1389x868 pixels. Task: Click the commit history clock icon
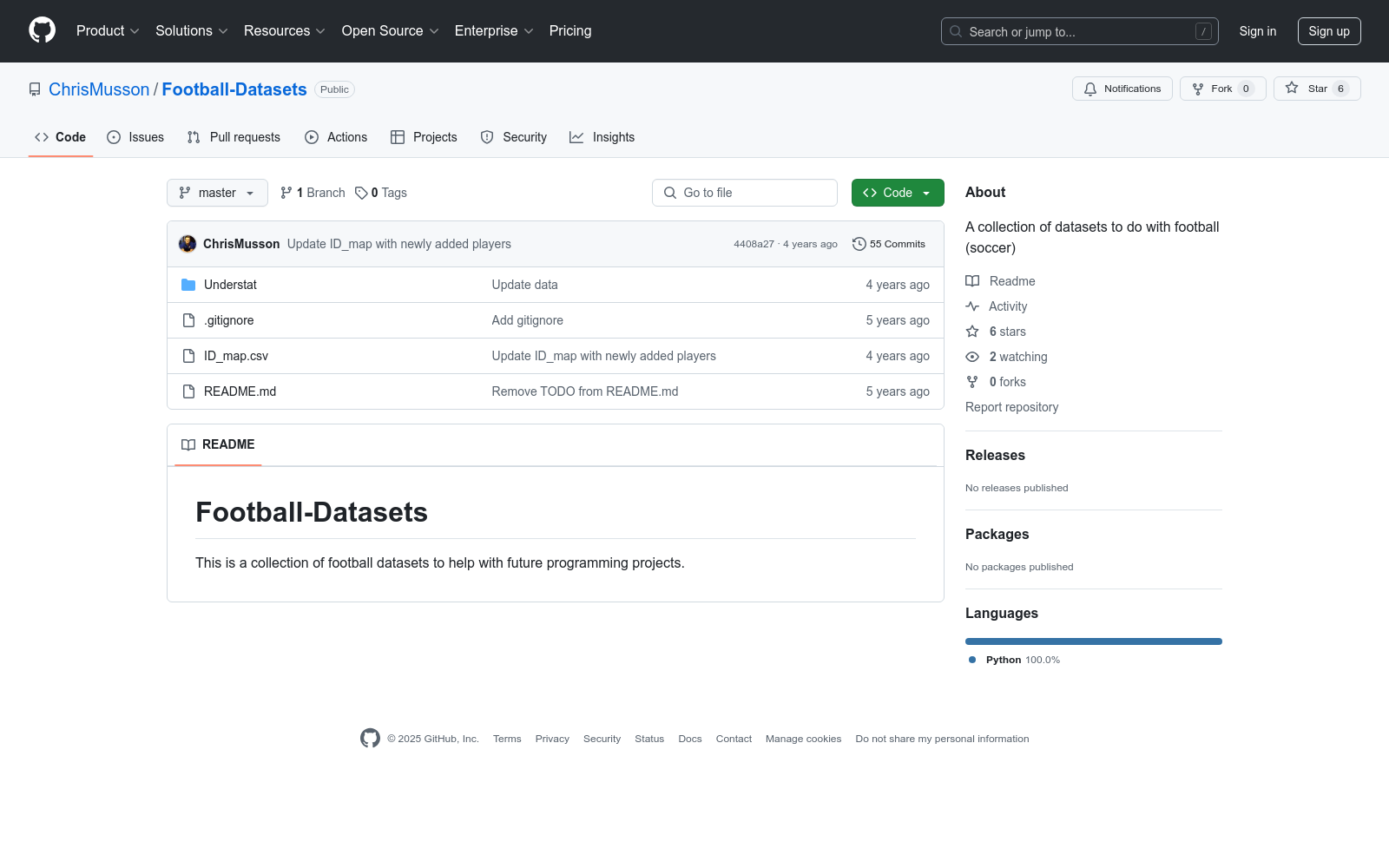click(x=859, y=244)
